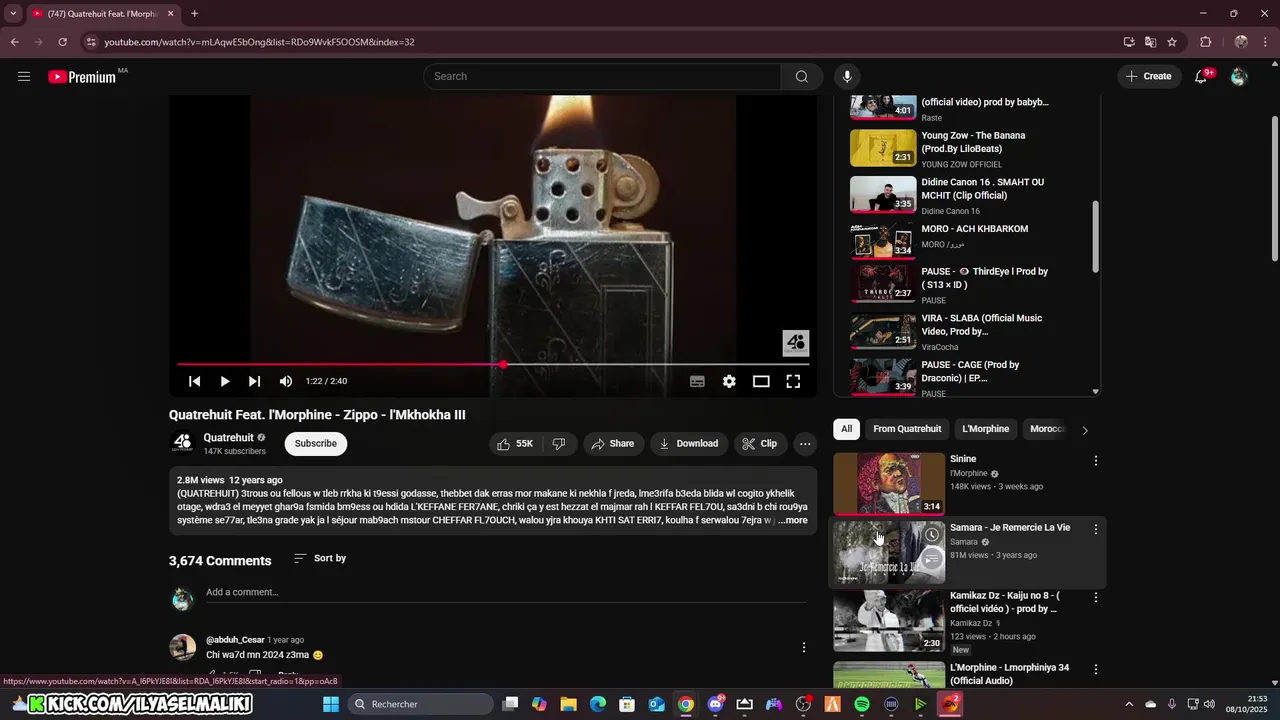The width and height of the screenshot is (1280, 720).
Task: Open the Quatrehuit channel name link
Action: pyautogui.click(x=228, y=438)
